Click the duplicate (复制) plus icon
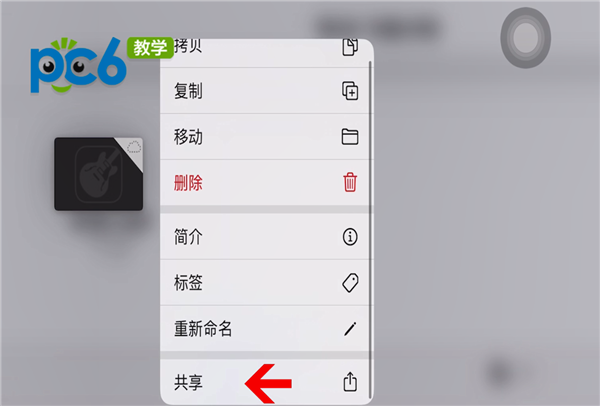Image resolution: width=600 pixels, height=406 pixels. coord(350,91)
